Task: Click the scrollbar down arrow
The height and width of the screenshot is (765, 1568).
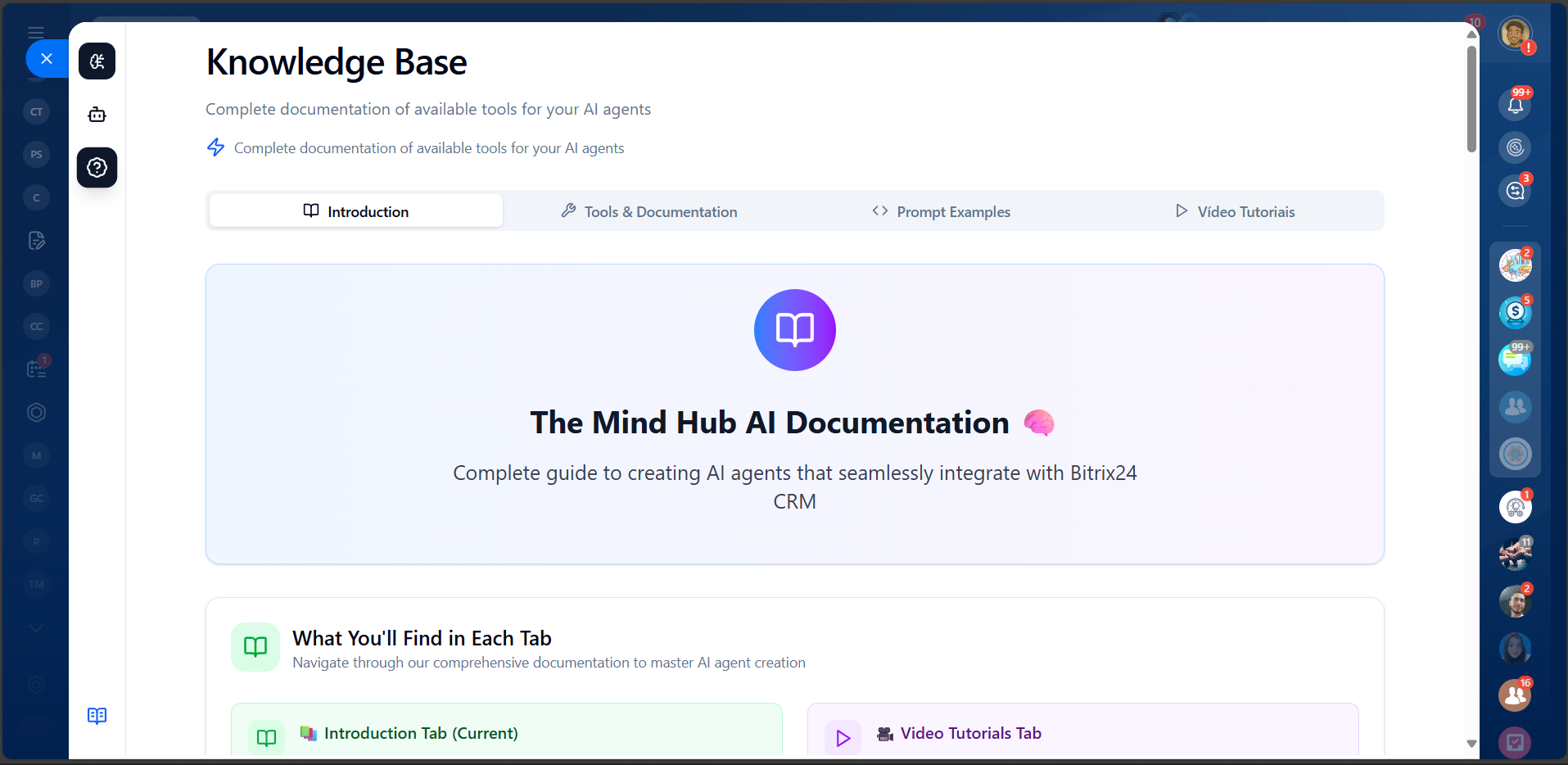Action: pos(1471,744)
